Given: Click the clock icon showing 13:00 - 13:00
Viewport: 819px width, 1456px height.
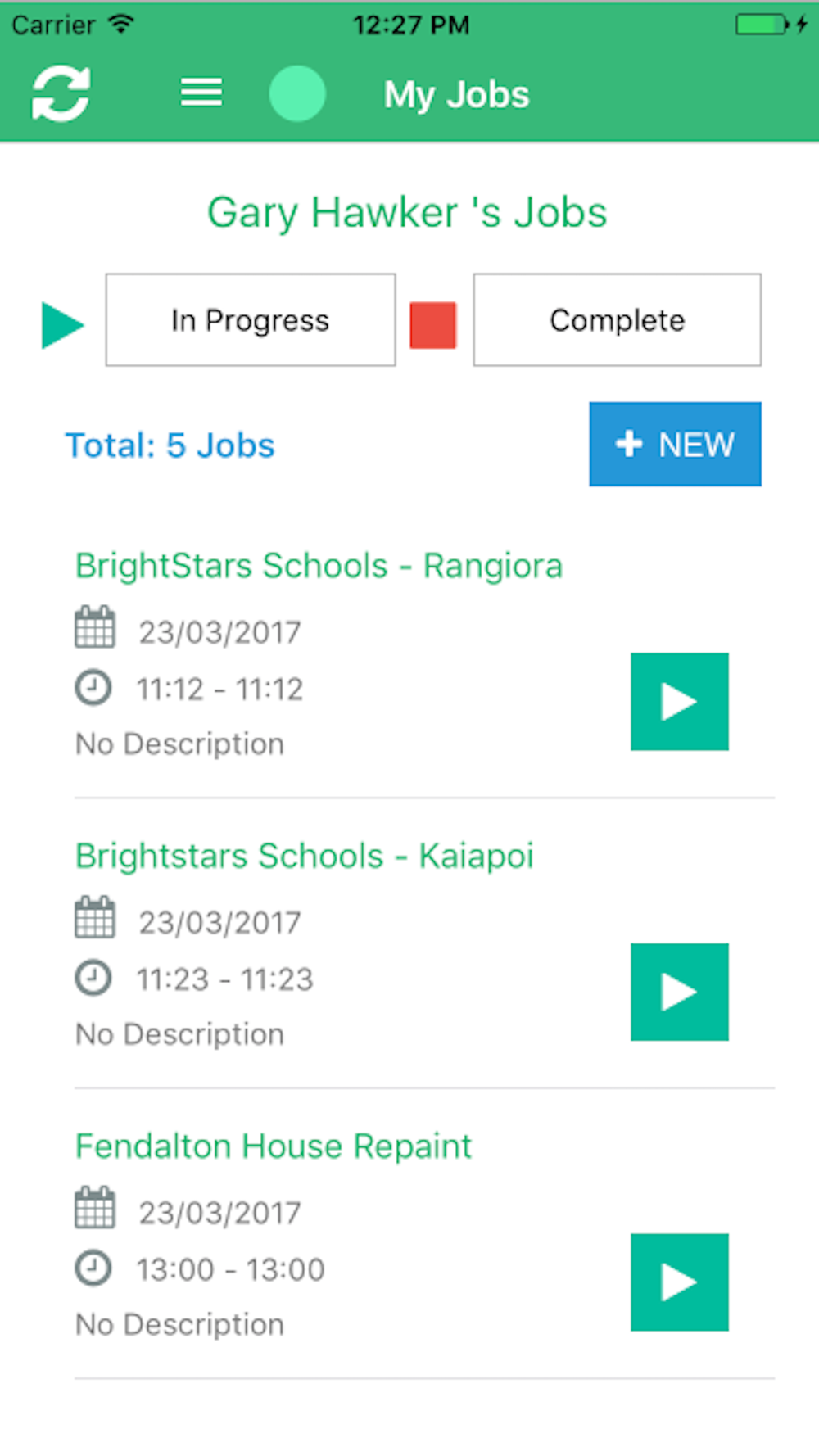Looking at the screenshot, I should click(93, 1268).
